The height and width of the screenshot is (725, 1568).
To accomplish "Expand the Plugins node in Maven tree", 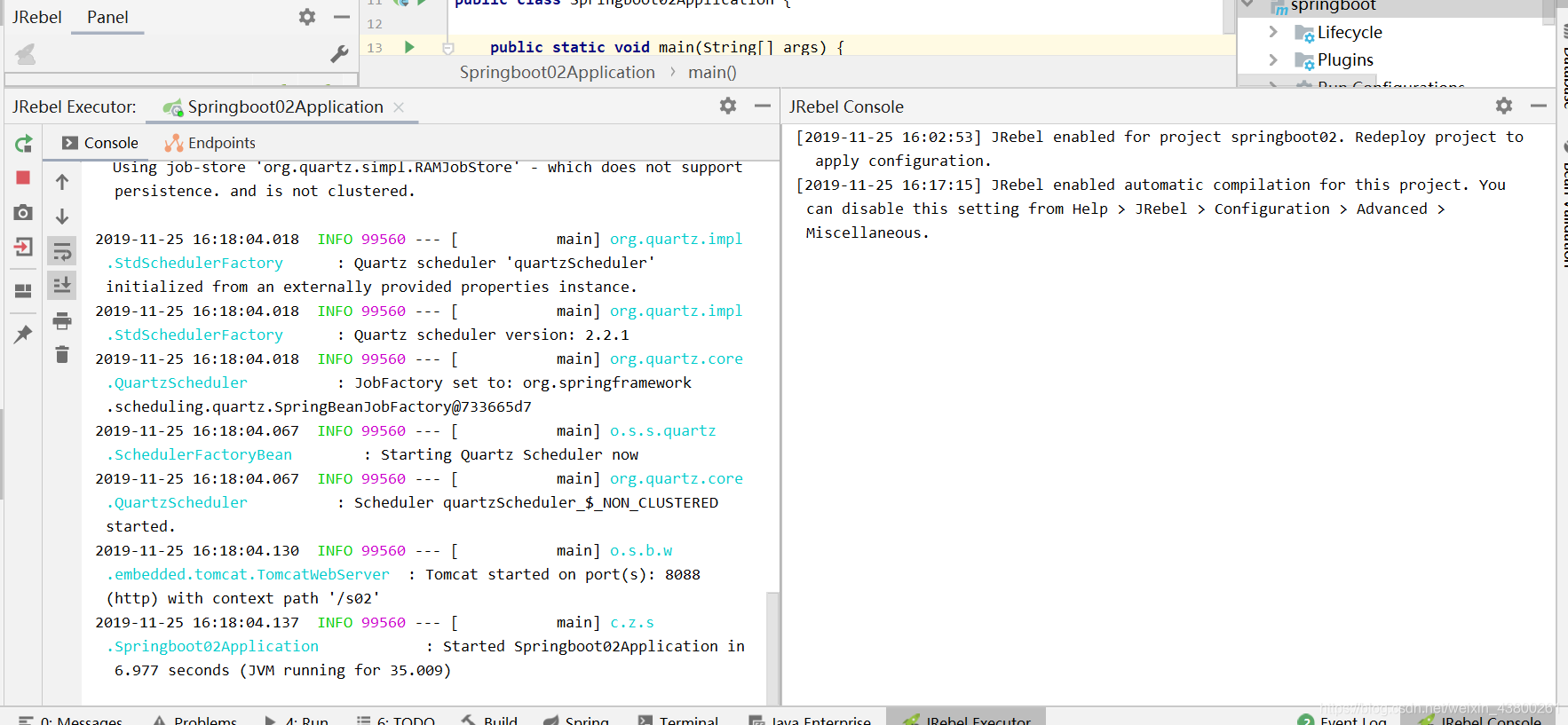I will click(1273, 59).
